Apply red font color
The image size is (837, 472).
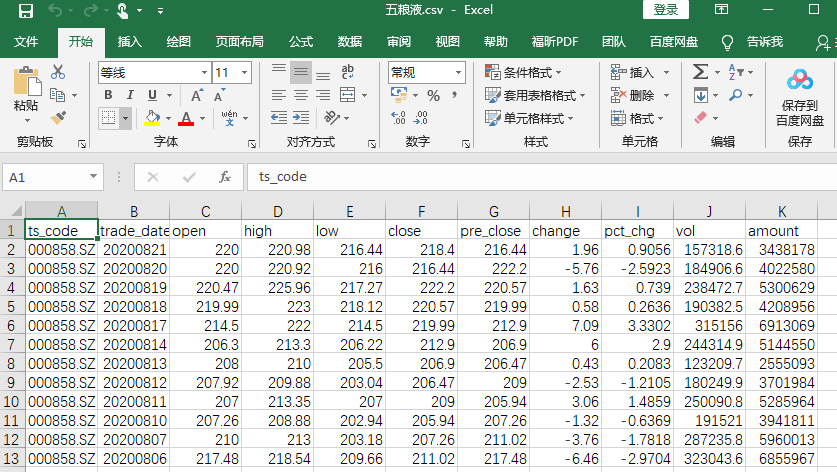[186, 118]
